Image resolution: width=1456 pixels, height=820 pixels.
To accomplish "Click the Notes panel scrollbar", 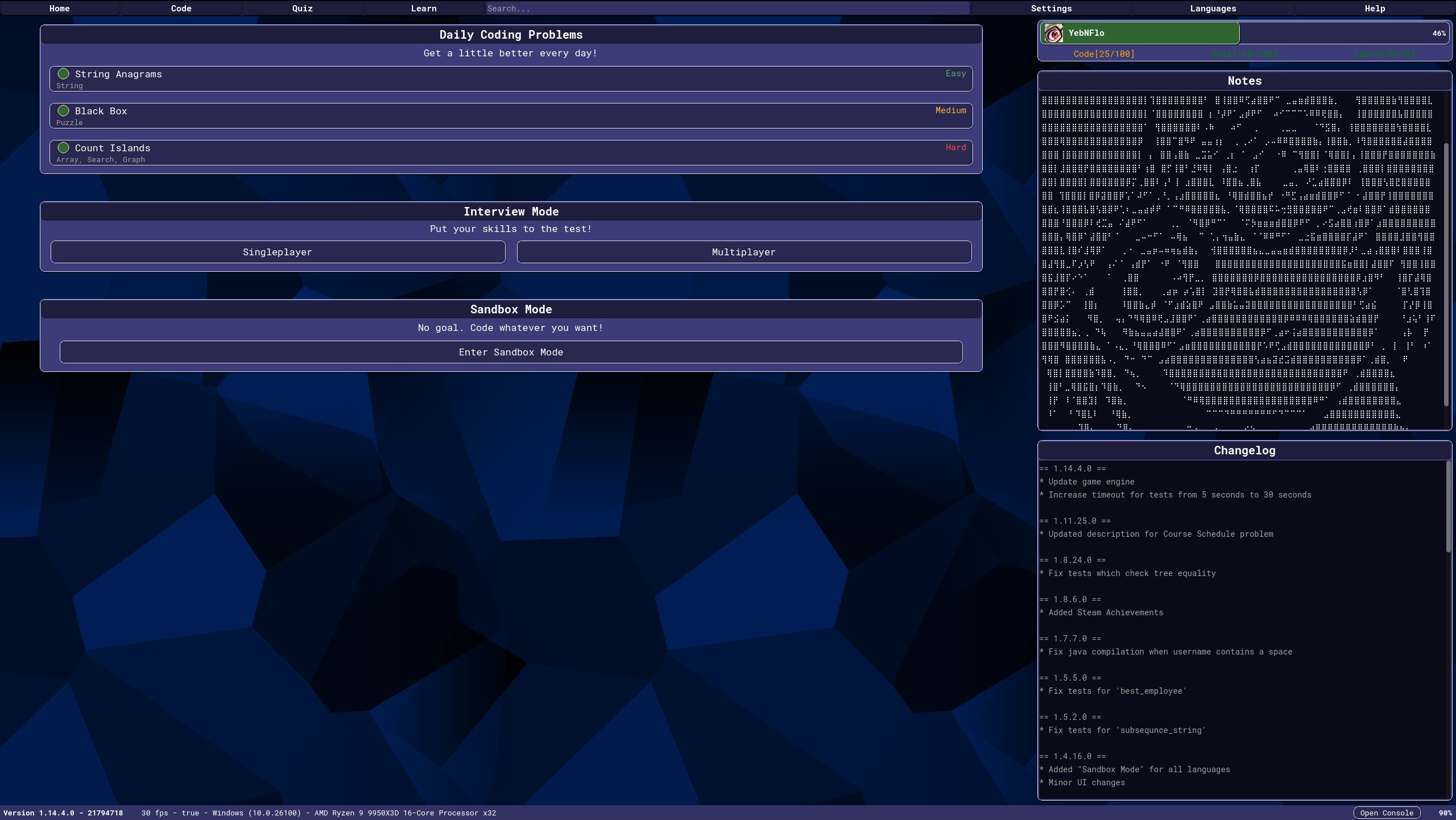I will [1447, 273].
